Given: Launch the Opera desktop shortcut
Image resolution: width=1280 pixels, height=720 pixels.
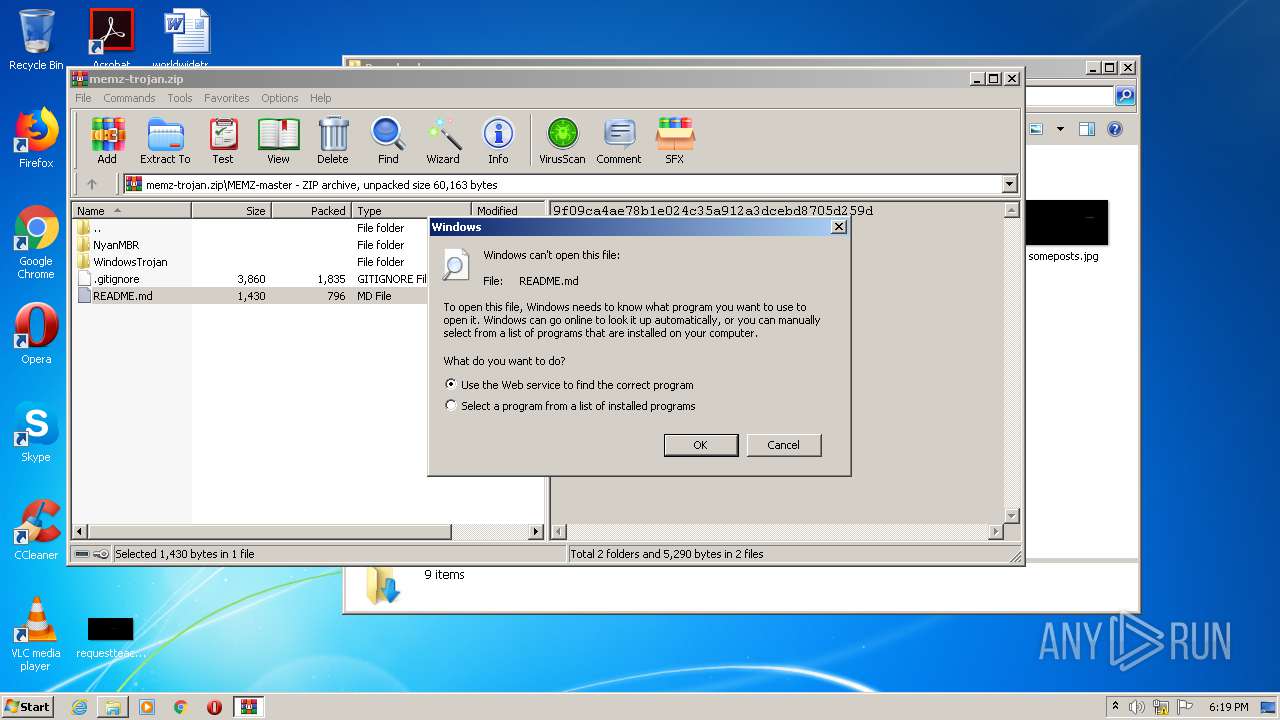Looking at the screenshot, I should pyautogui.click(x=36, y=334).
